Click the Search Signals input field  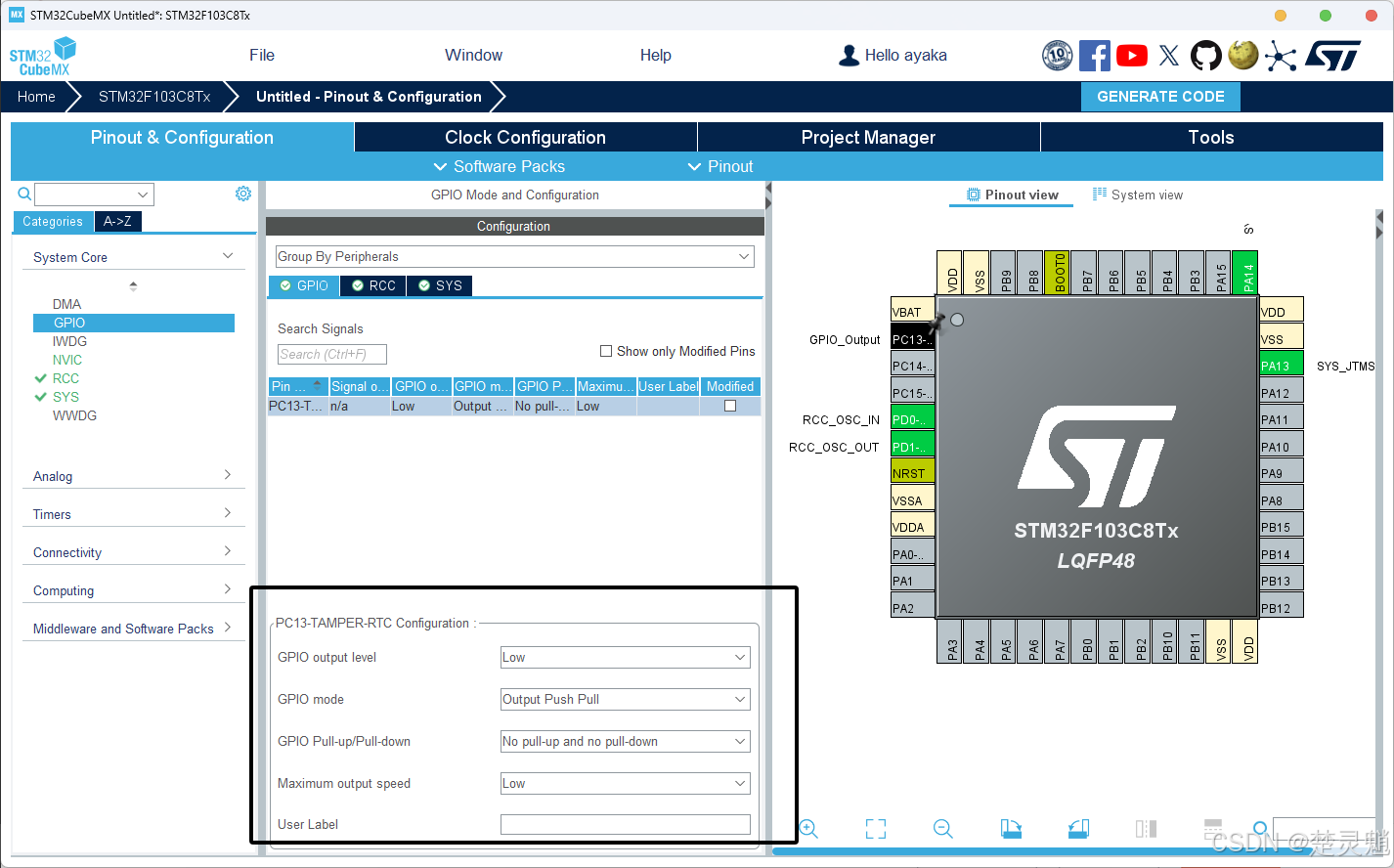click(x=332, y=354)
